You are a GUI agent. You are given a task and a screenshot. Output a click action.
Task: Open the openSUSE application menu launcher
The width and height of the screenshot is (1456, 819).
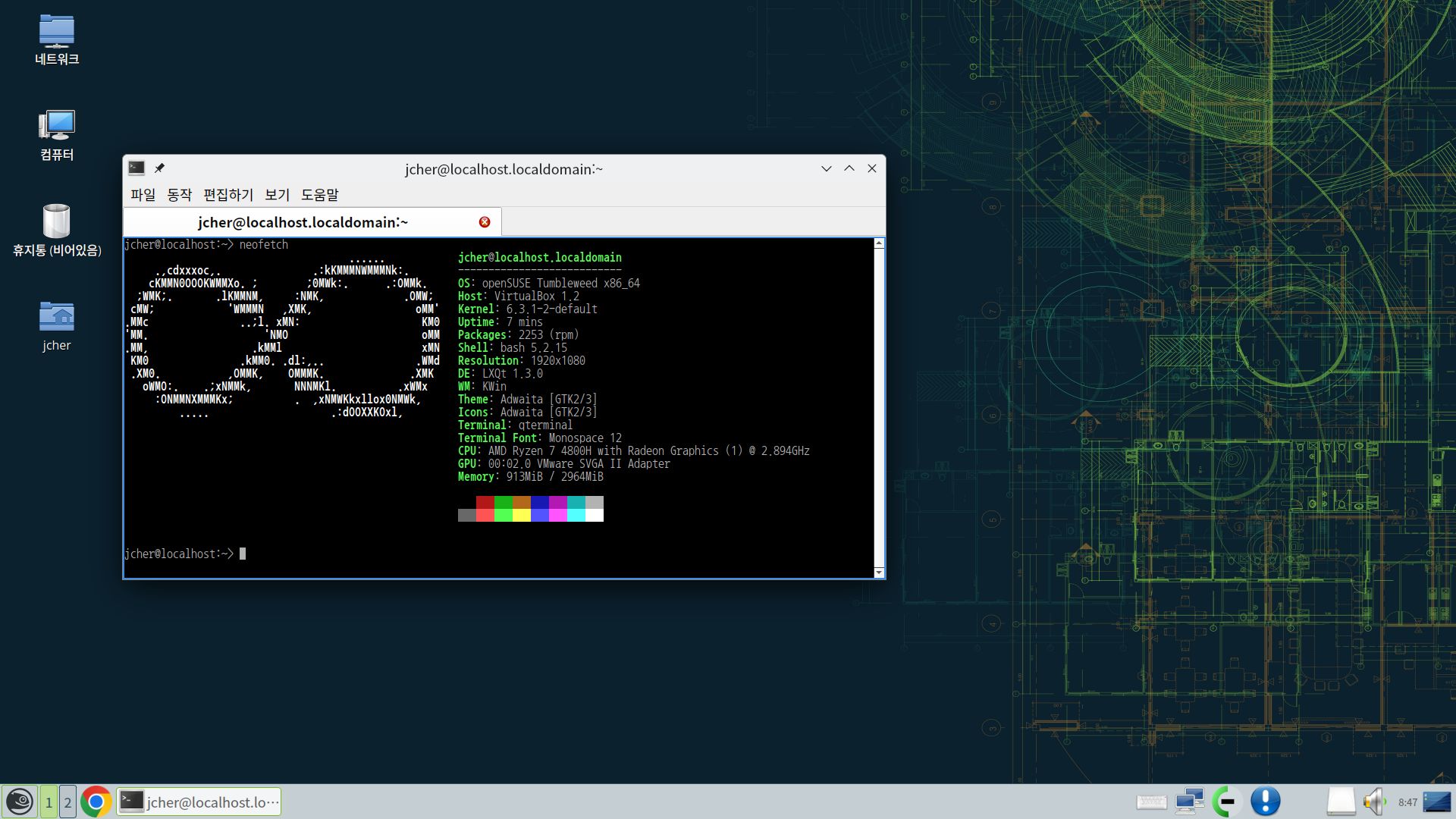pos(19,802)
